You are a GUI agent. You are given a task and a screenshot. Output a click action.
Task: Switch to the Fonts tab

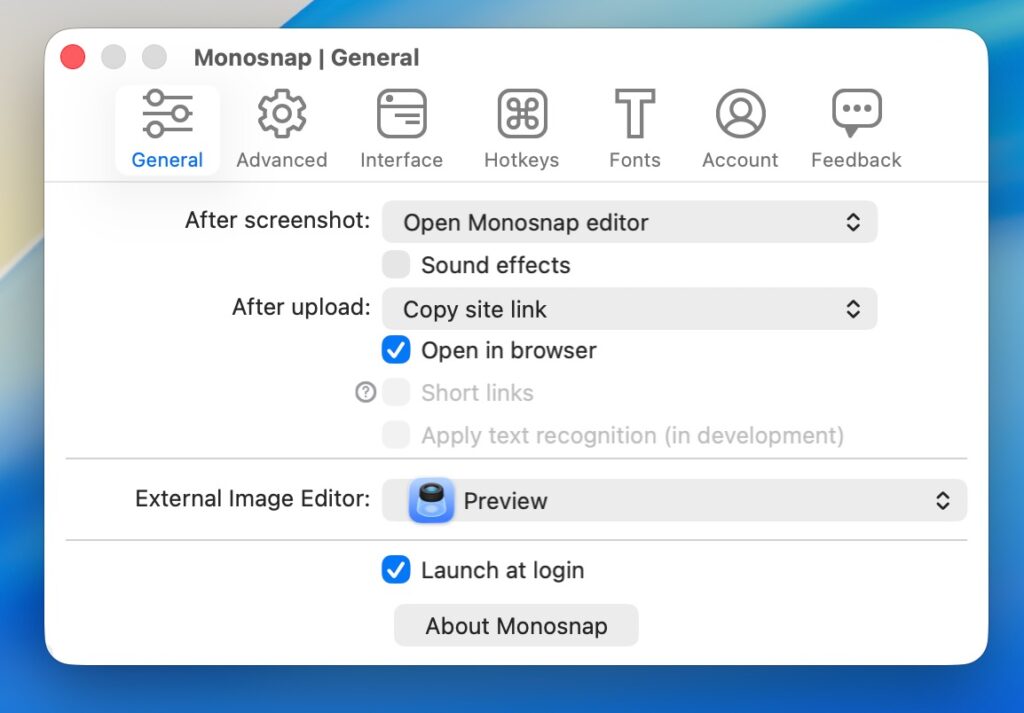635,130
